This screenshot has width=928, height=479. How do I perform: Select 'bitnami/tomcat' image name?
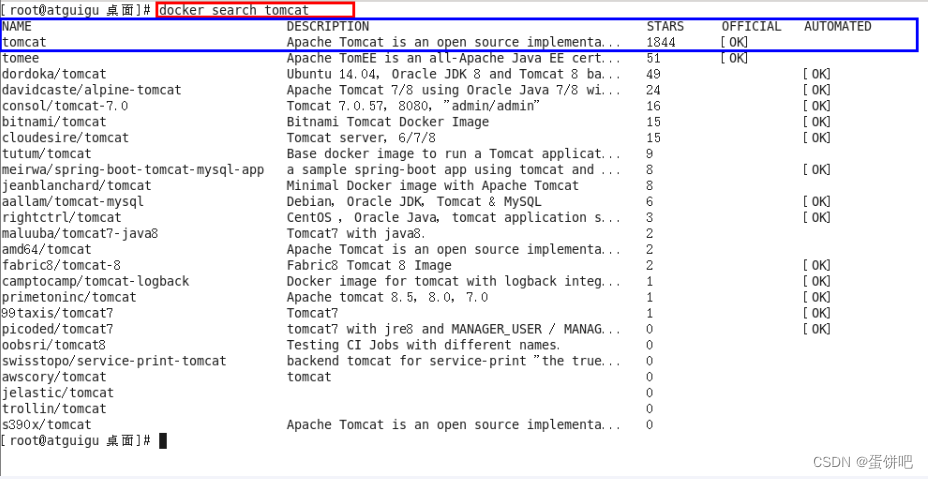coord(54,123)
